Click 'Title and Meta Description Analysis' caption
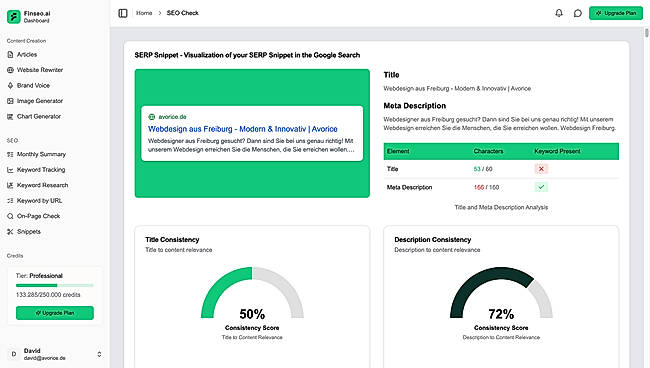Screen dimensions: 650x368 pyautogui.click(x=501, y=207)
